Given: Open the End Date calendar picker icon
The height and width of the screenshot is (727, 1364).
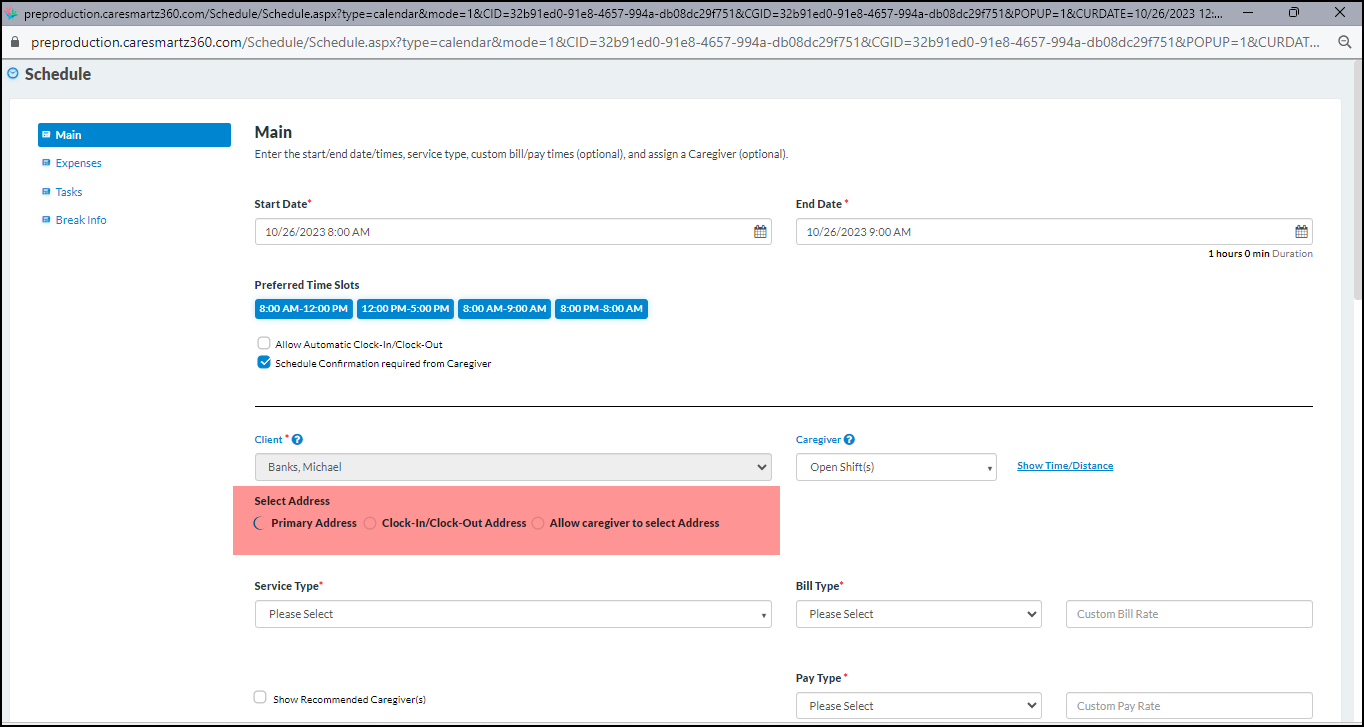Looking at the screenshot, I should click(x=1301, y=232).
